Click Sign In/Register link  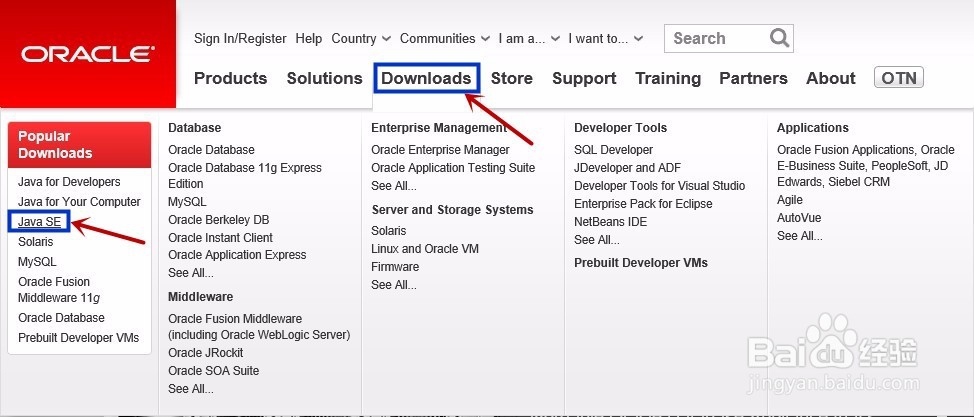coord(240,39)
